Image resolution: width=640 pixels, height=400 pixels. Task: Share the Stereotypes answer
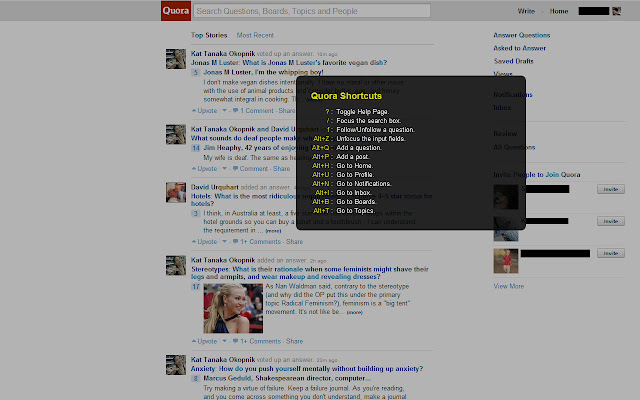point(294,341)
